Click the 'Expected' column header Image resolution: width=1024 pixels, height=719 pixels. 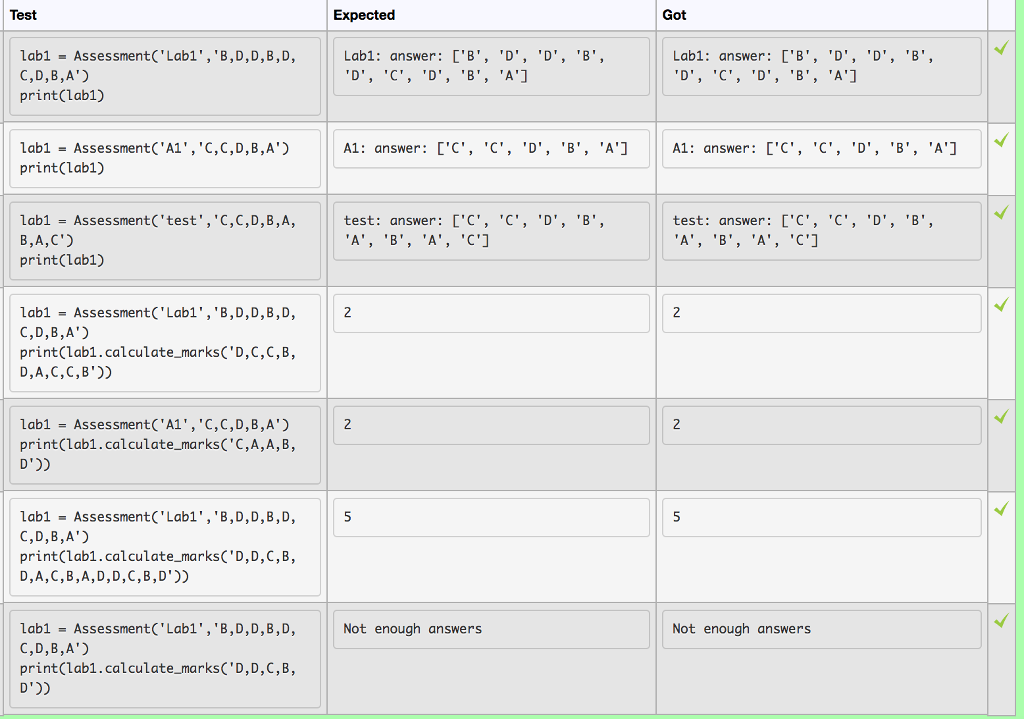click(x=364, y=15)
